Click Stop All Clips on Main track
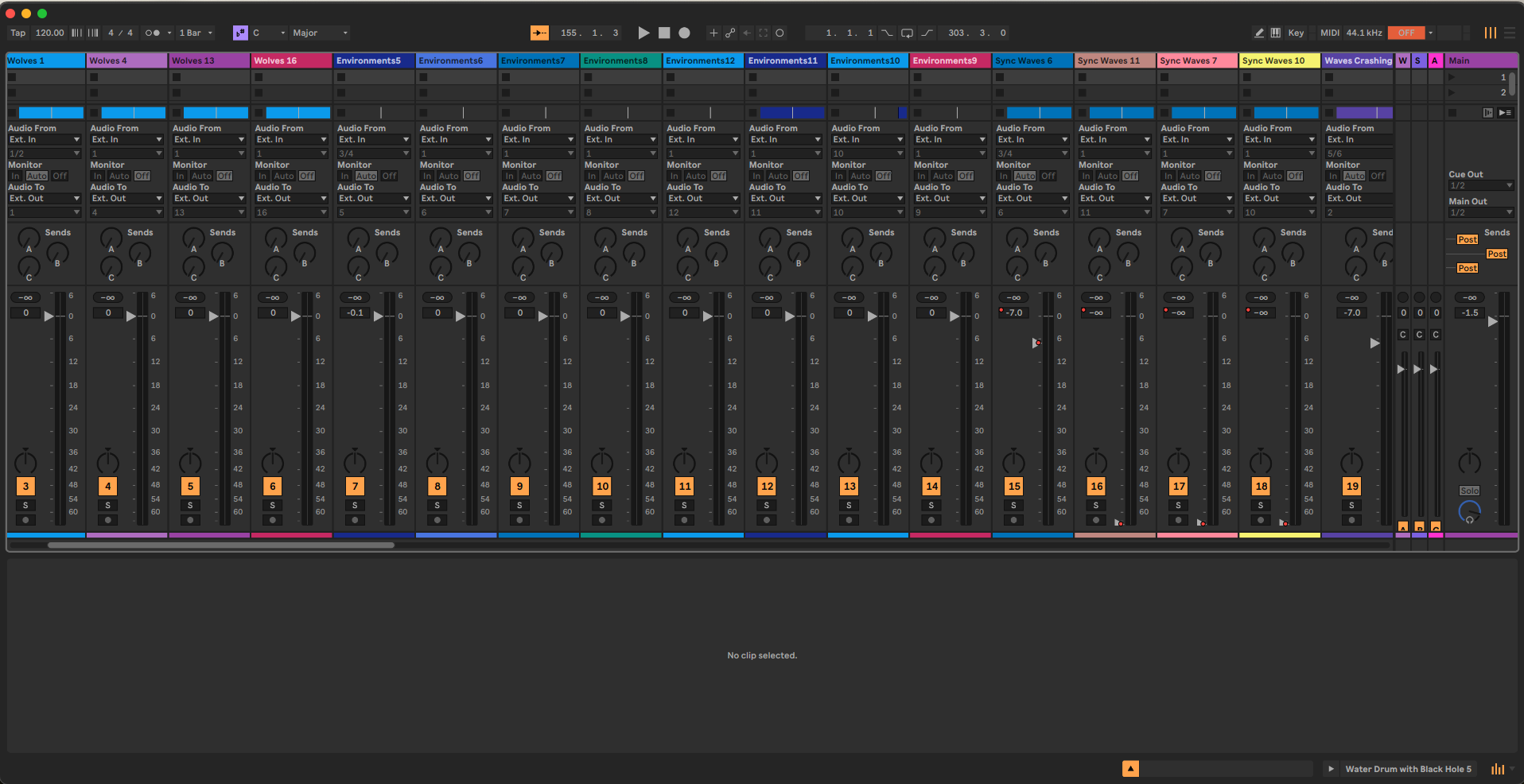 coord(1452,113)
